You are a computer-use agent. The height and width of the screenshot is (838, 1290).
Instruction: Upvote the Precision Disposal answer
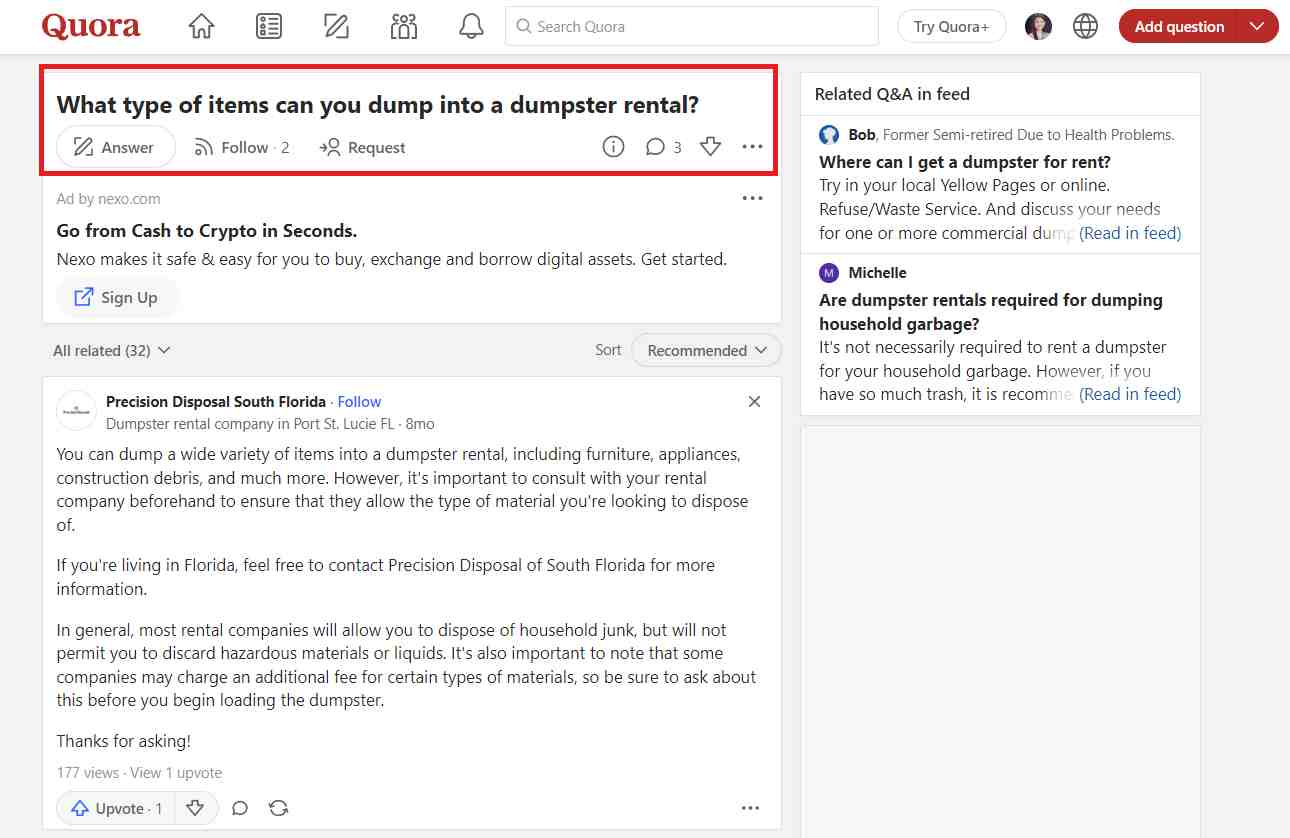116,808
